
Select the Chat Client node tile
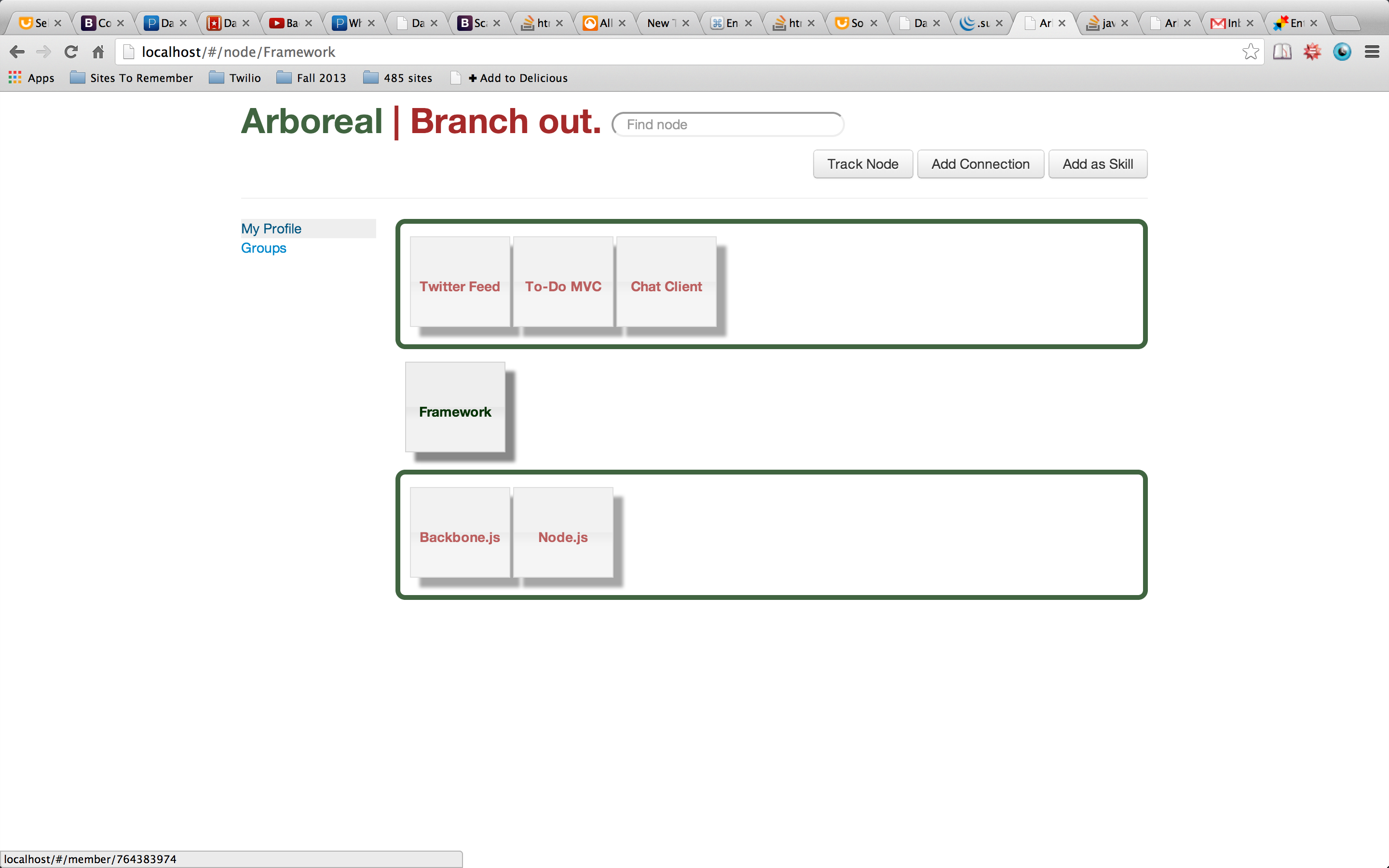(666, 281)
